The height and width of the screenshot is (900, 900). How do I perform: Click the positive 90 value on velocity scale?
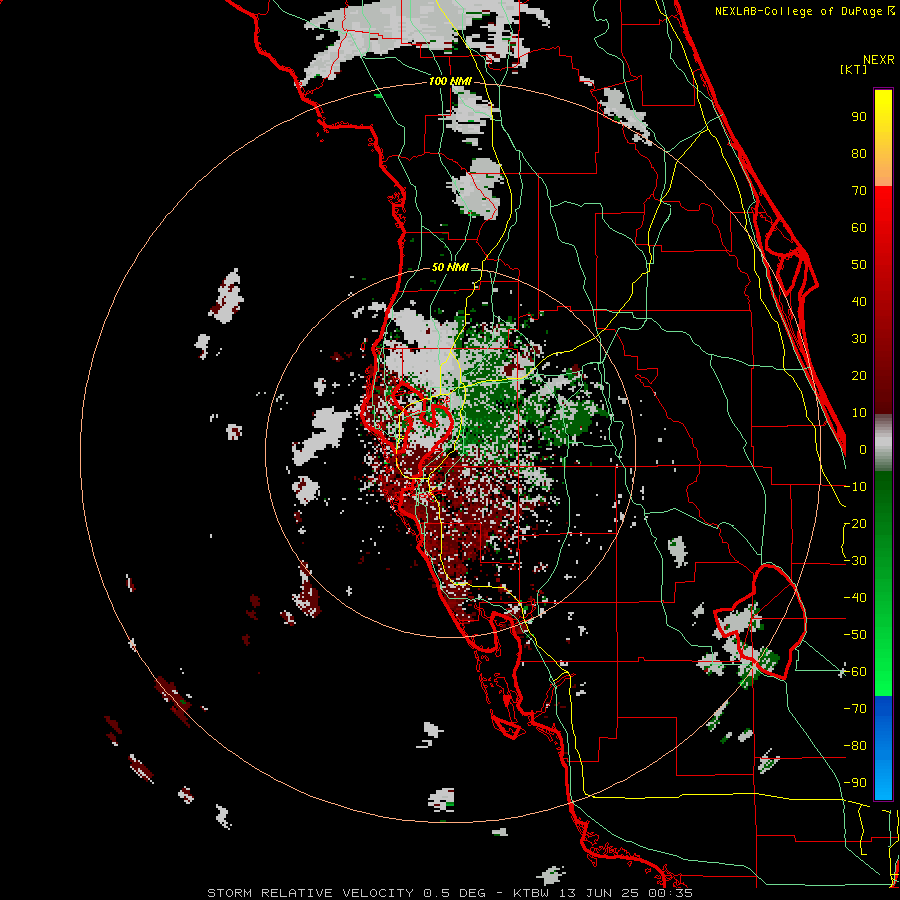(x=859, y=117)
